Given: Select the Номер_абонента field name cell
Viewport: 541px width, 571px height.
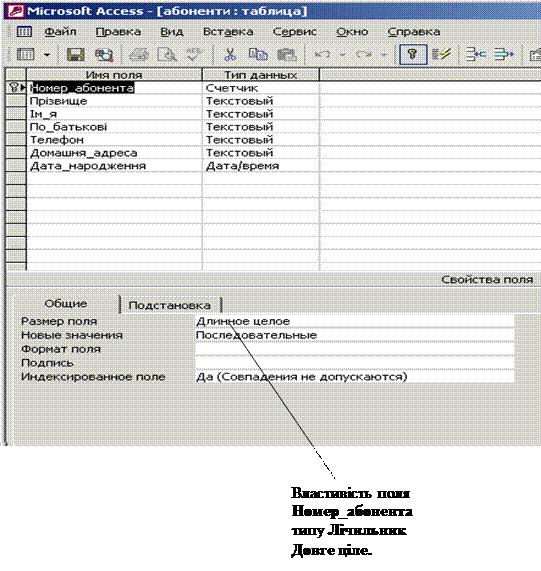Looking at the screenshot, I should pyautogui.click(x=114, y=88).
